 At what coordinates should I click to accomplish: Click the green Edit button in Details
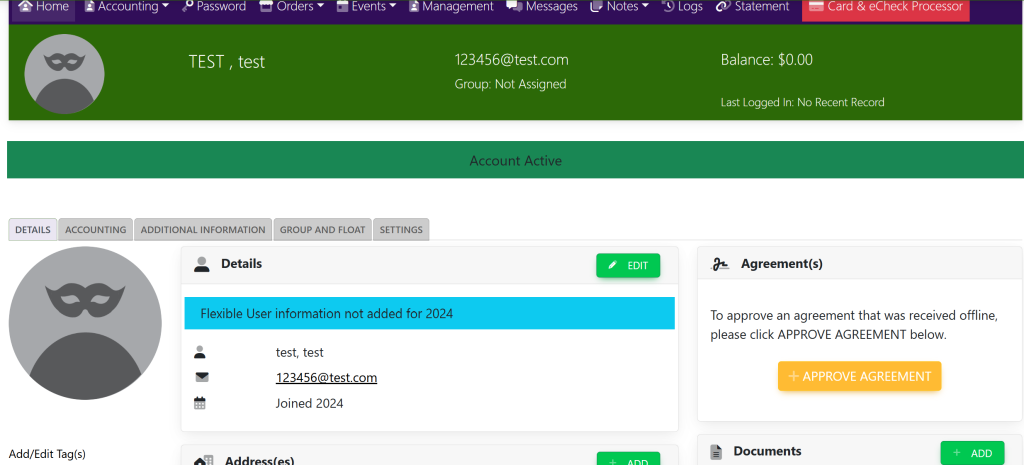(628, 265)
